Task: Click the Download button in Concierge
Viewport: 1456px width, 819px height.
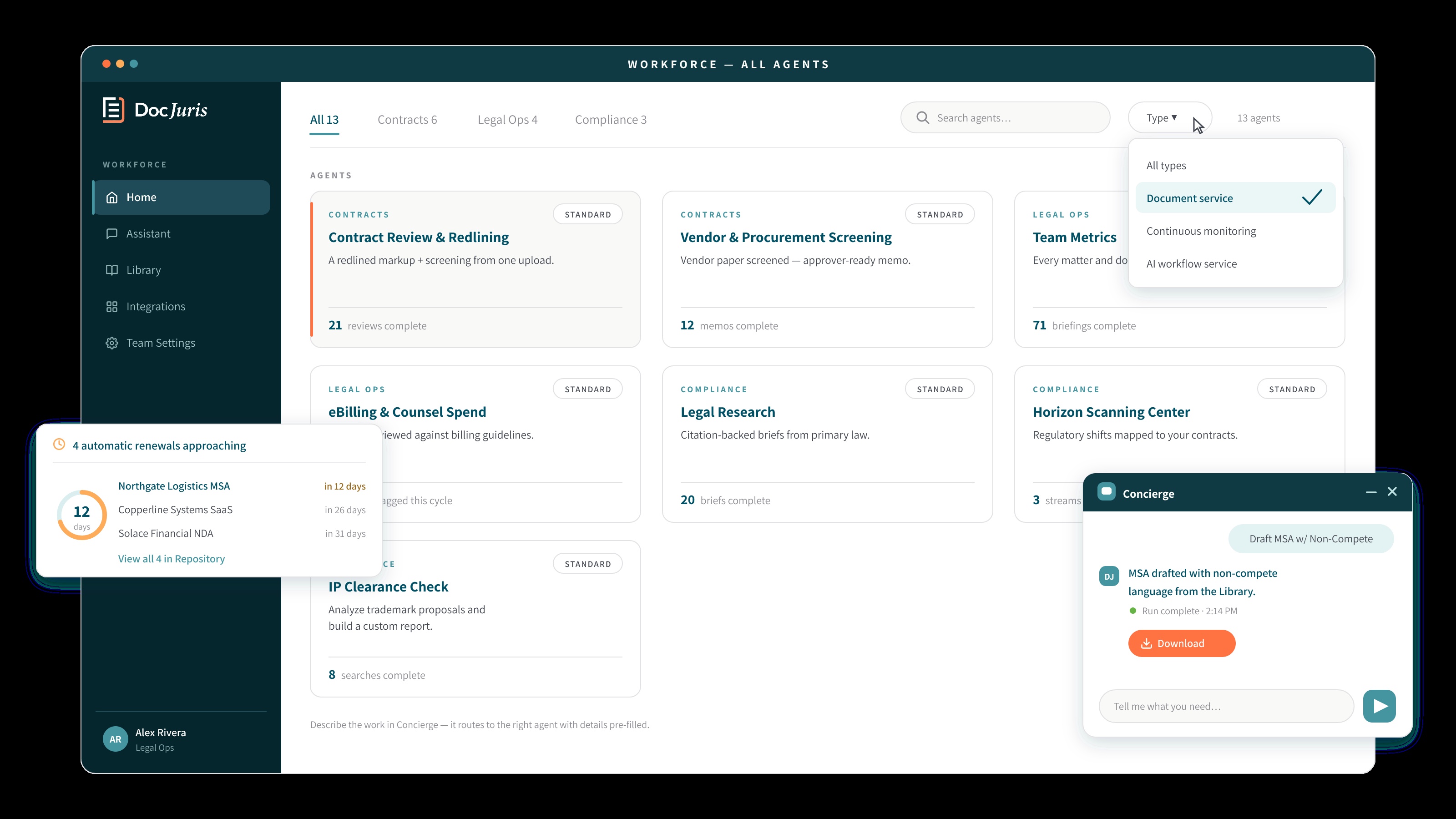Action: click(x=1181, y=643)
